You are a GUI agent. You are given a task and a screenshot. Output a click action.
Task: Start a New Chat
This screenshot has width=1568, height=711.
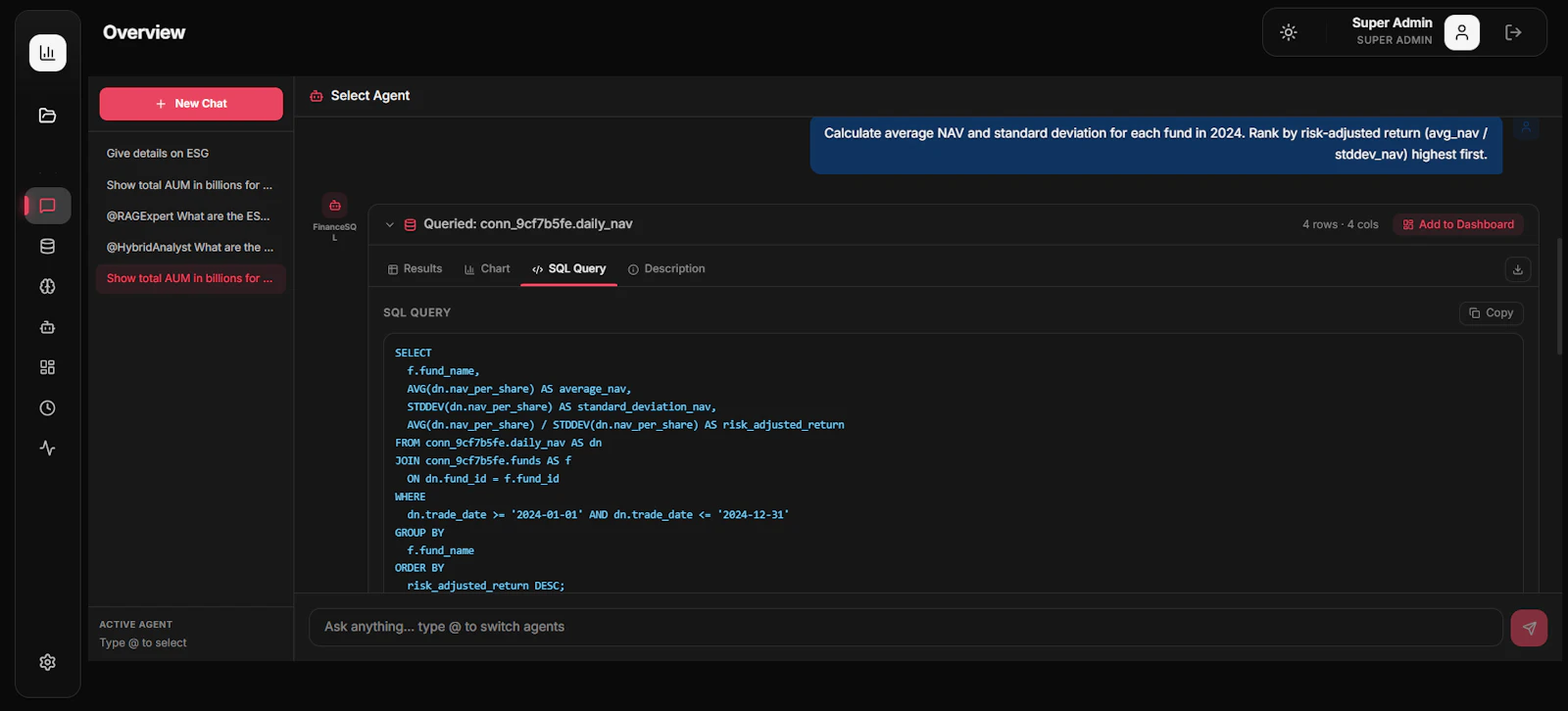pos(191,104)
